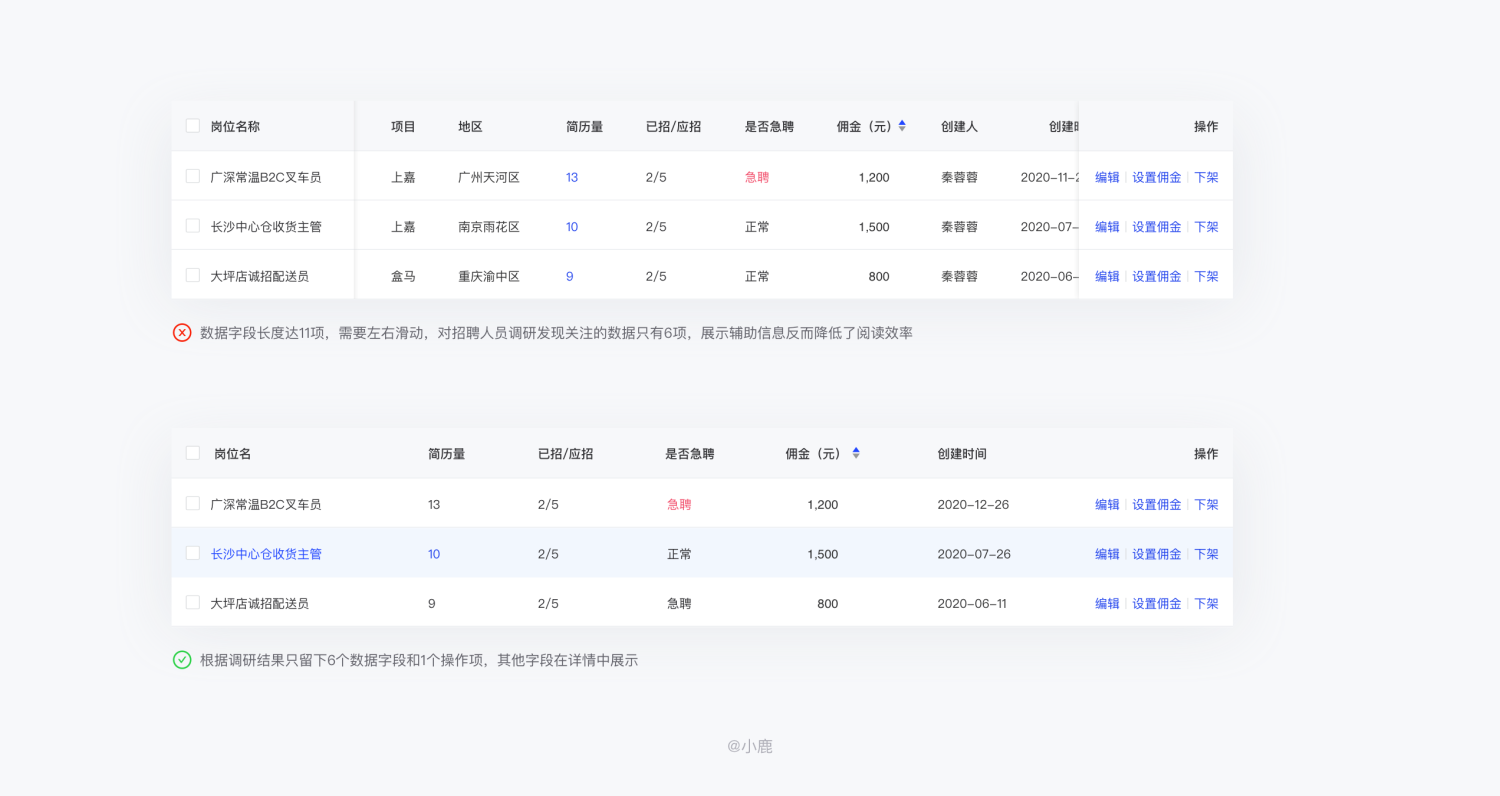
Task: Click the 创建时间 column header
Action: coord(962,454)
